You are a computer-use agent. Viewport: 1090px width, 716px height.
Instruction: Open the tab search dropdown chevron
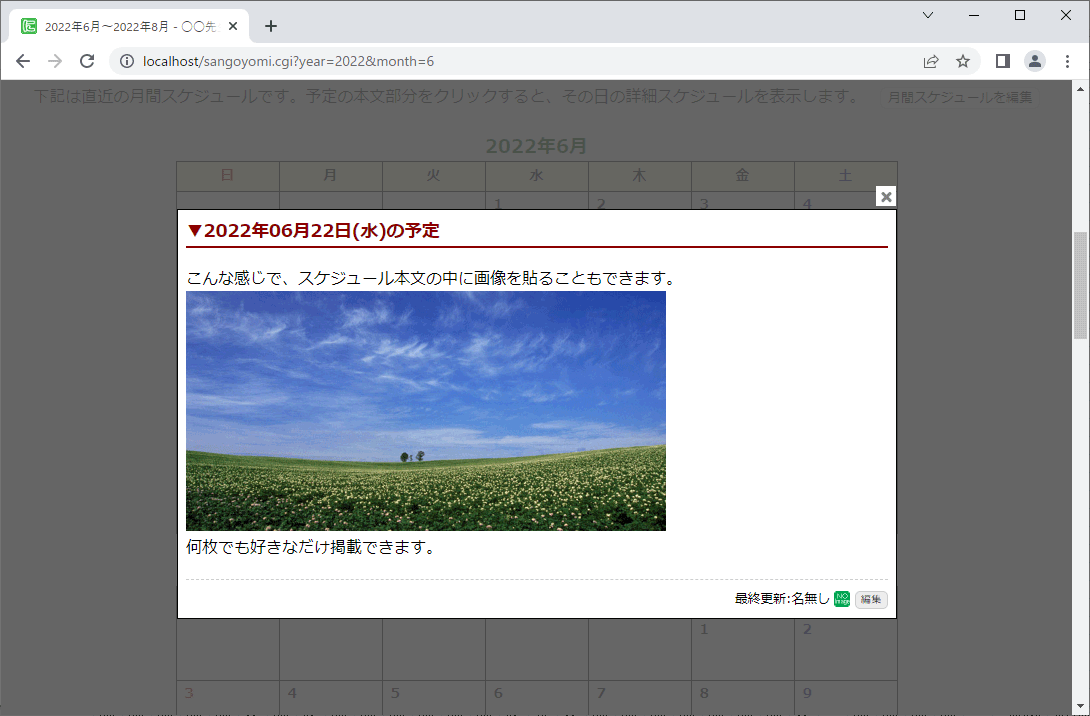click(928, 15)
